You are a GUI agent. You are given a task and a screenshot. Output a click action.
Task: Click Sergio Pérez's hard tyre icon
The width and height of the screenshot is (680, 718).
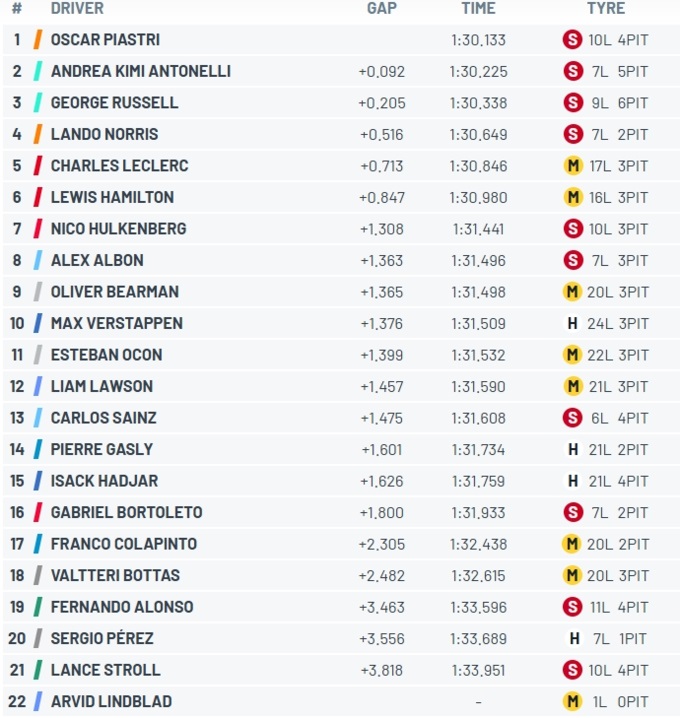point(573,638)
